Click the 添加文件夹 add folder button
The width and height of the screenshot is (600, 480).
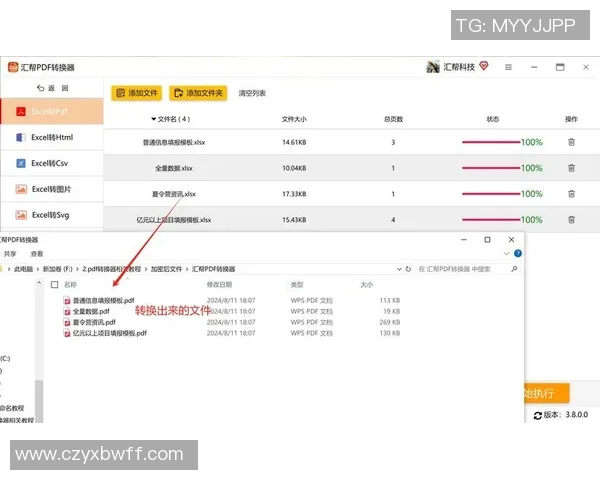point(198,93)
